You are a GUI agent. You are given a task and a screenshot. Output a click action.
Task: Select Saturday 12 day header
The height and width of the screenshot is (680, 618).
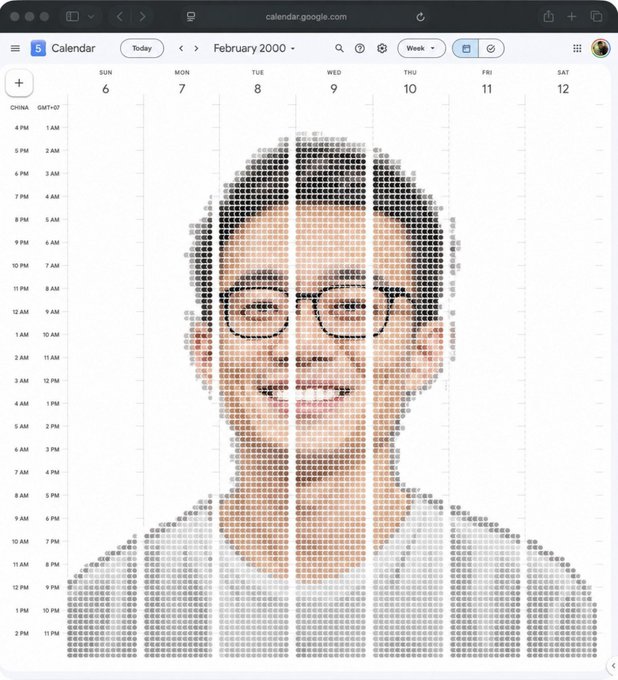click(563, 82)
